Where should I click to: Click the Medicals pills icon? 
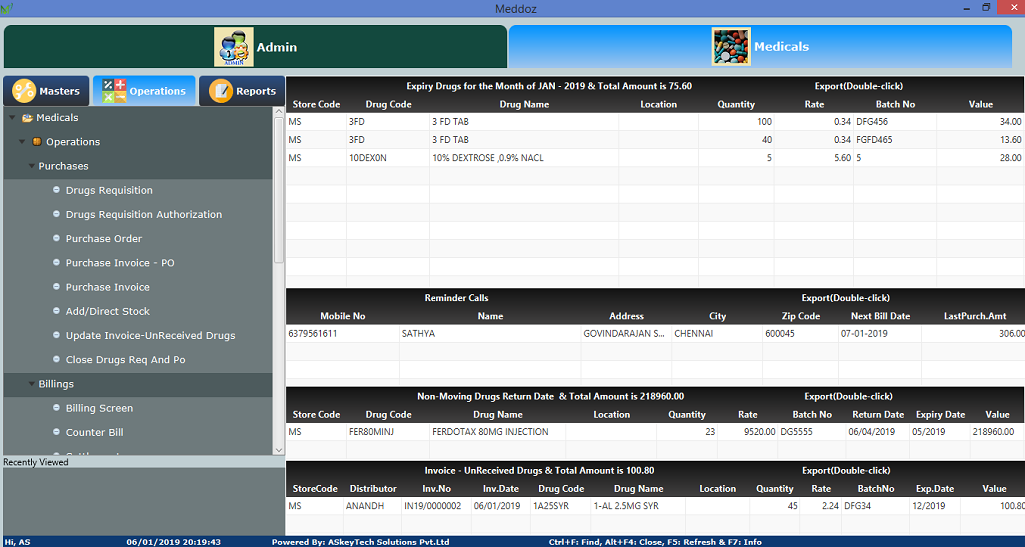(x=731, y=47)
